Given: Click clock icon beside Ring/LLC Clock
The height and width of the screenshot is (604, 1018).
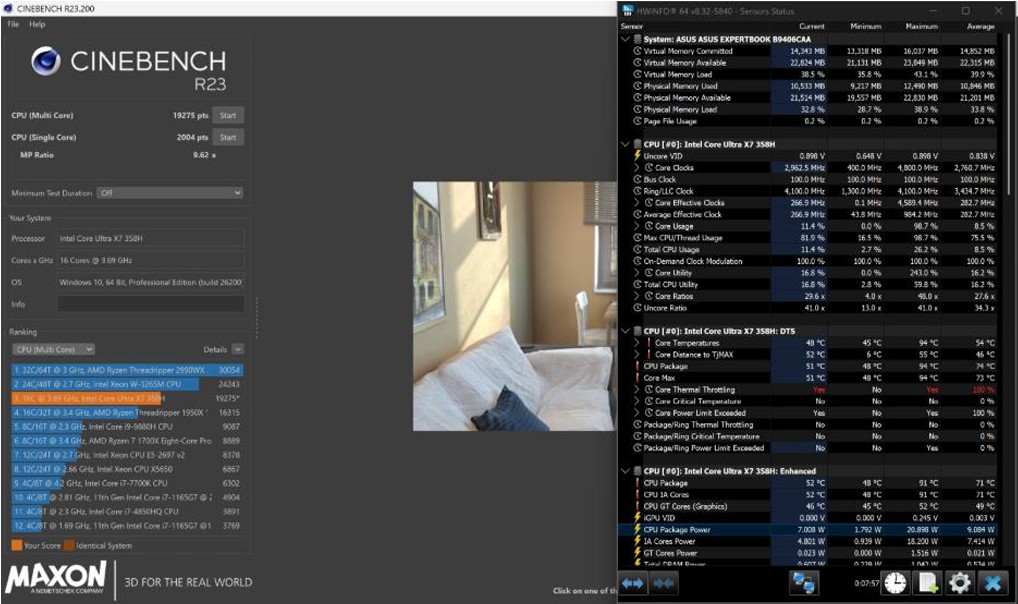Looking at the screenshot, I should [x=638, y=191].
